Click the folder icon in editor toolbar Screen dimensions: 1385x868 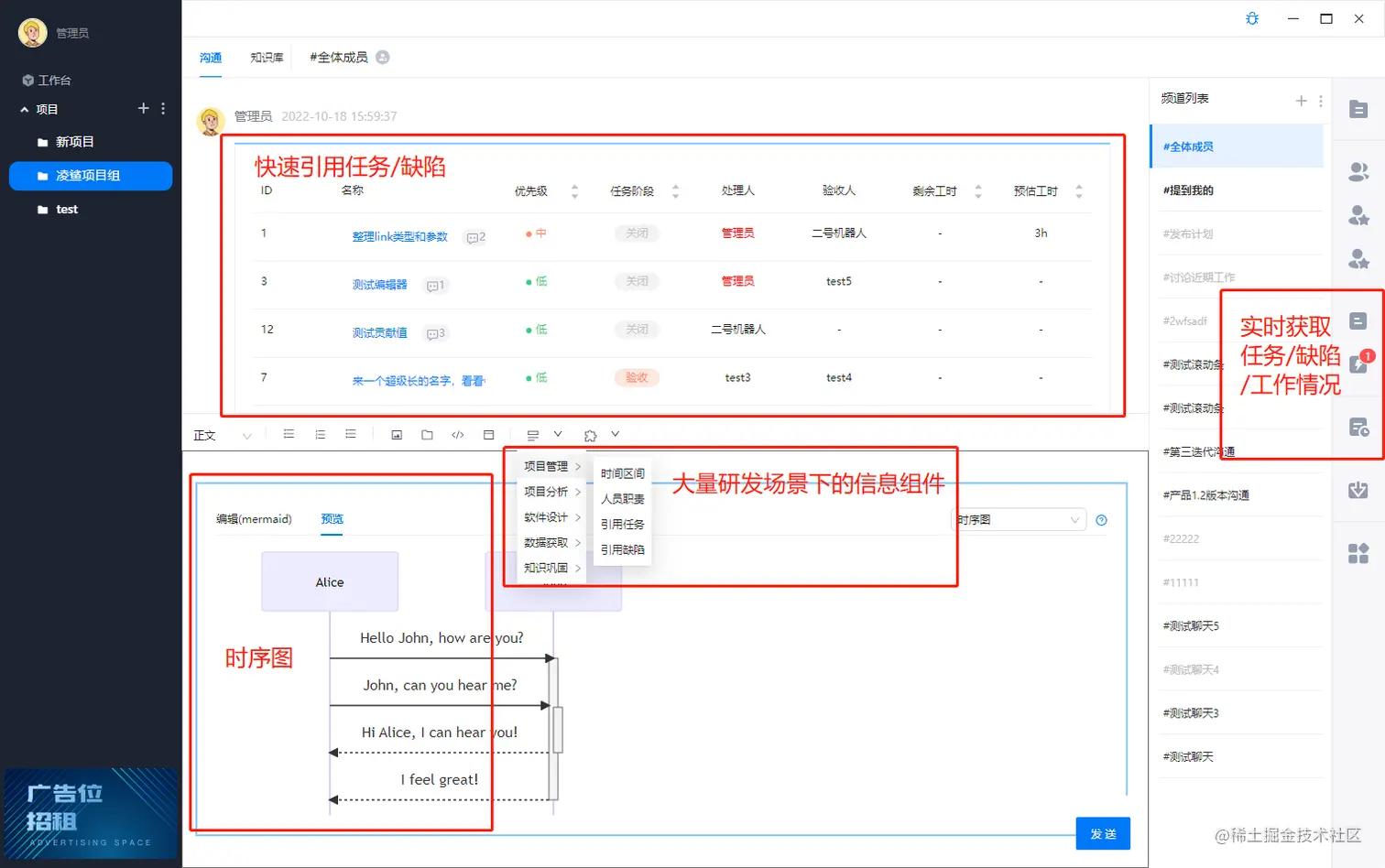click(x=427, y=435)
